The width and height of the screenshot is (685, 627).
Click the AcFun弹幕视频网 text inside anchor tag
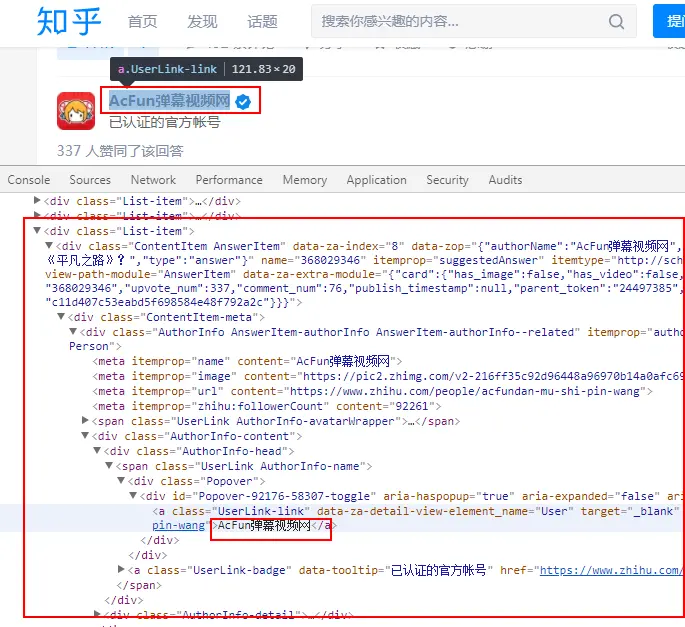(264, 526)
